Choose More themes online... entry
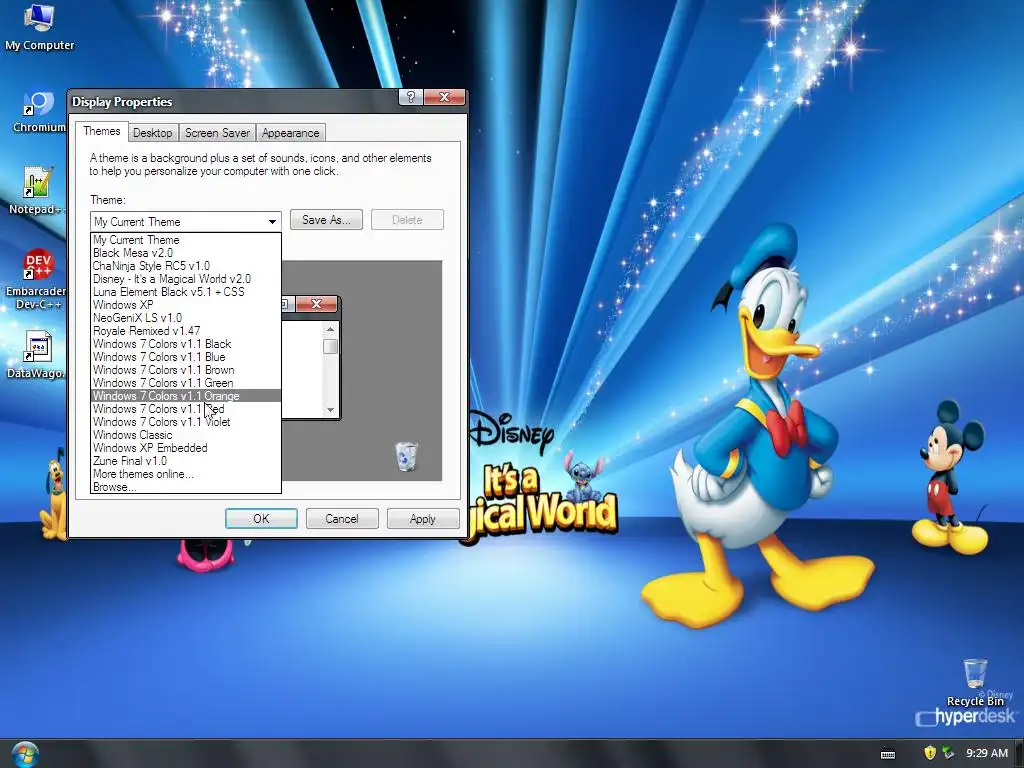Viewport: 1024px width, 768px height. 185,474
